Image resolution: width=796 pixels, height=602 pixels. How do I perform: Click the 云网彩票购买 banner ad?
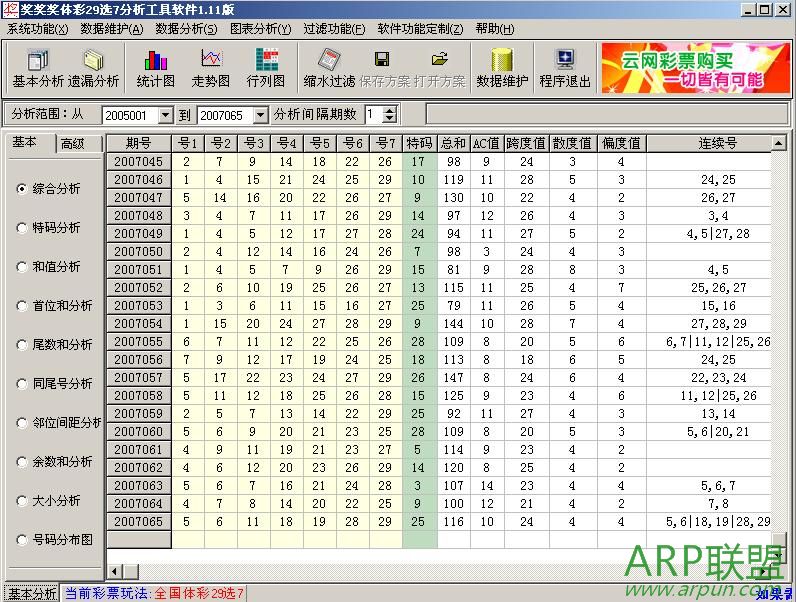coord(694,68)
